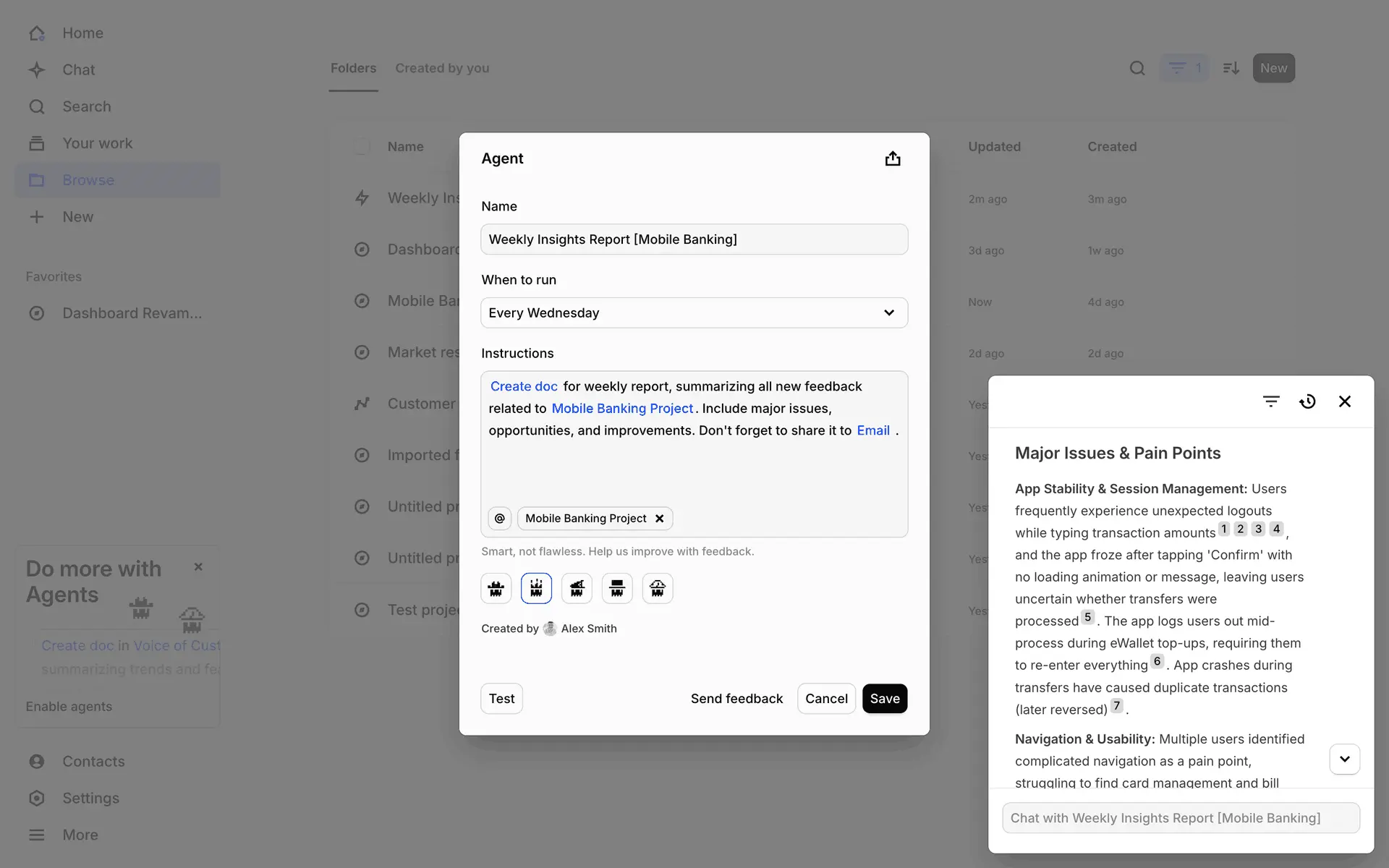The image size is (1389, 868).
Task: Click the share icon in Agent dialog
Action: pyautogui.click(x=892, y=158)
